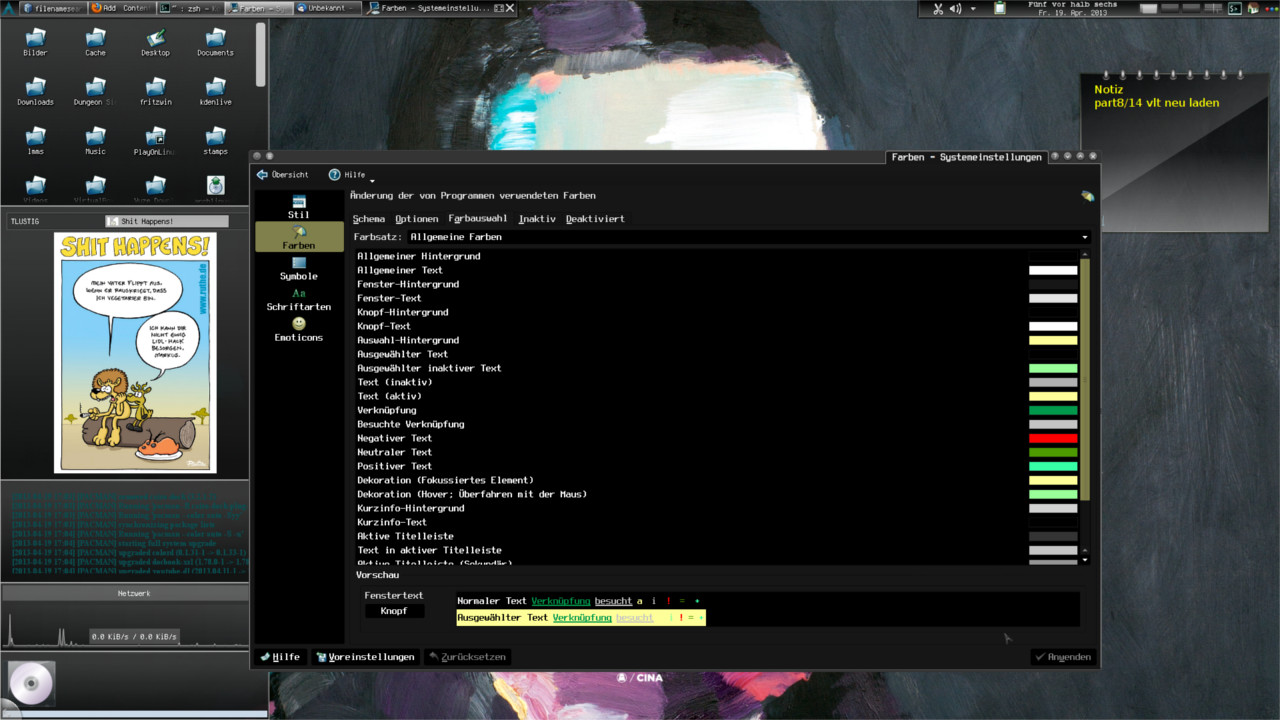
Task: Click the CD disc icon widget
Action: (32, 684)
